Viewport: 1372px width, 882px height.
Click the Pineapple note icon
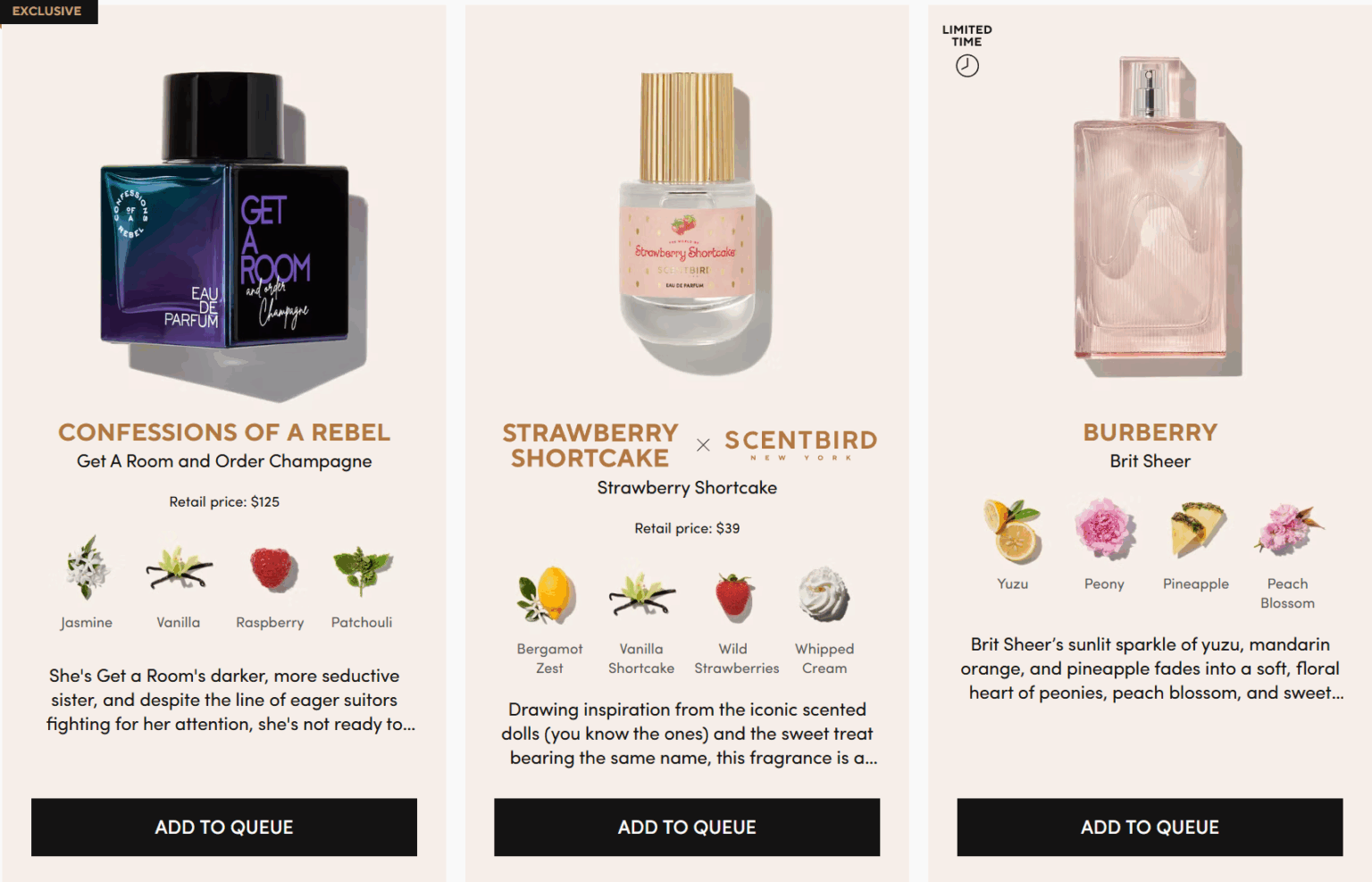pyautogui.click(x=1197, y=528)
